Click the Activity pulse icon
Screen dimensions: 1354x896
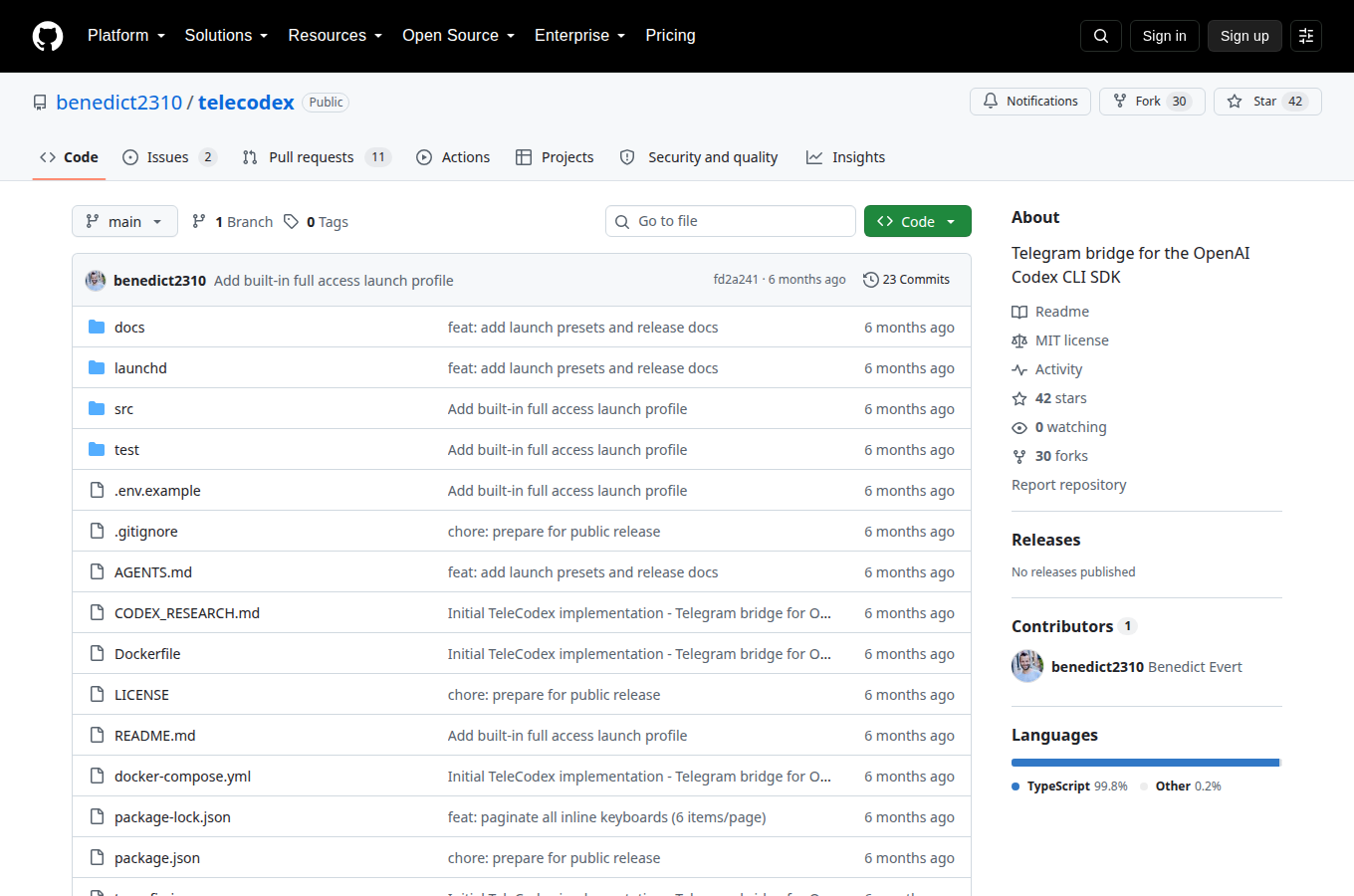(1019, 369)
